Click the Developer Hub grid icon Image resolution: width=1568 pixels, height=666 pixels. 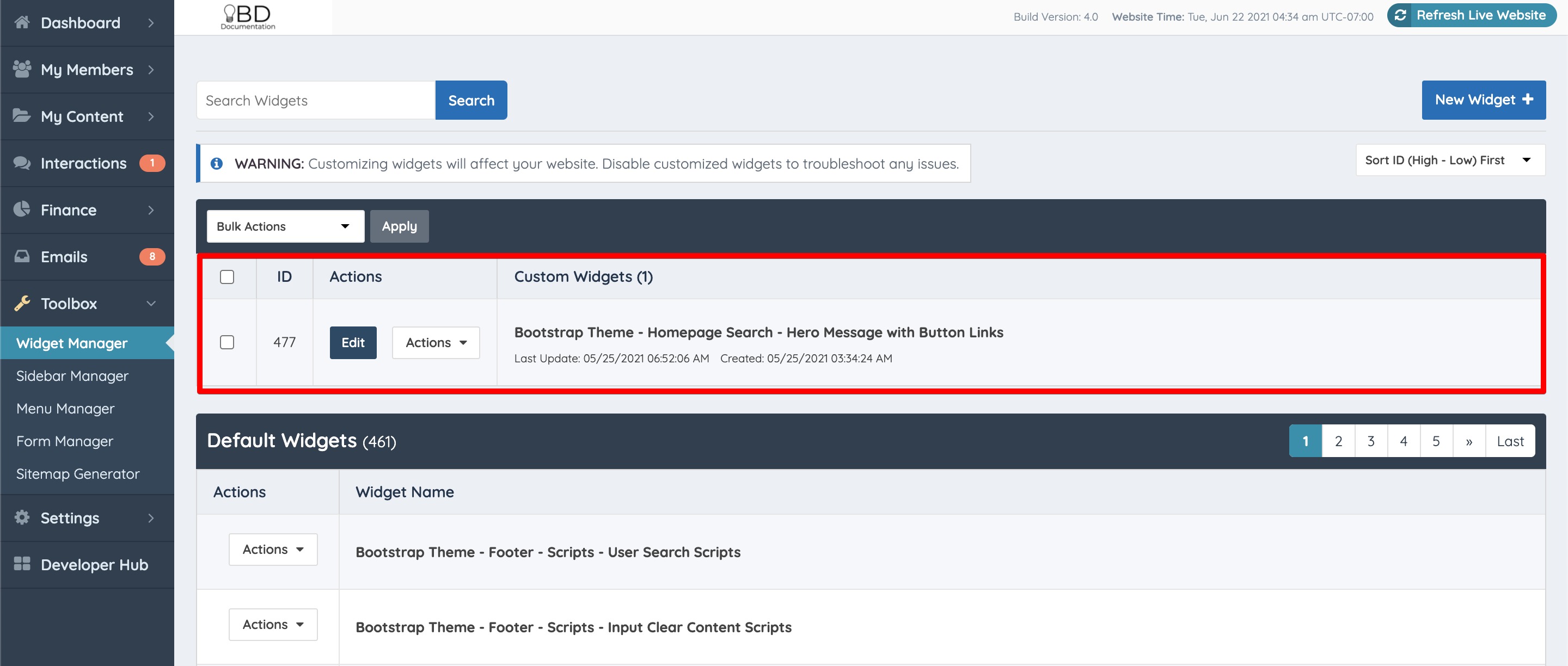[x=22, y=564]
